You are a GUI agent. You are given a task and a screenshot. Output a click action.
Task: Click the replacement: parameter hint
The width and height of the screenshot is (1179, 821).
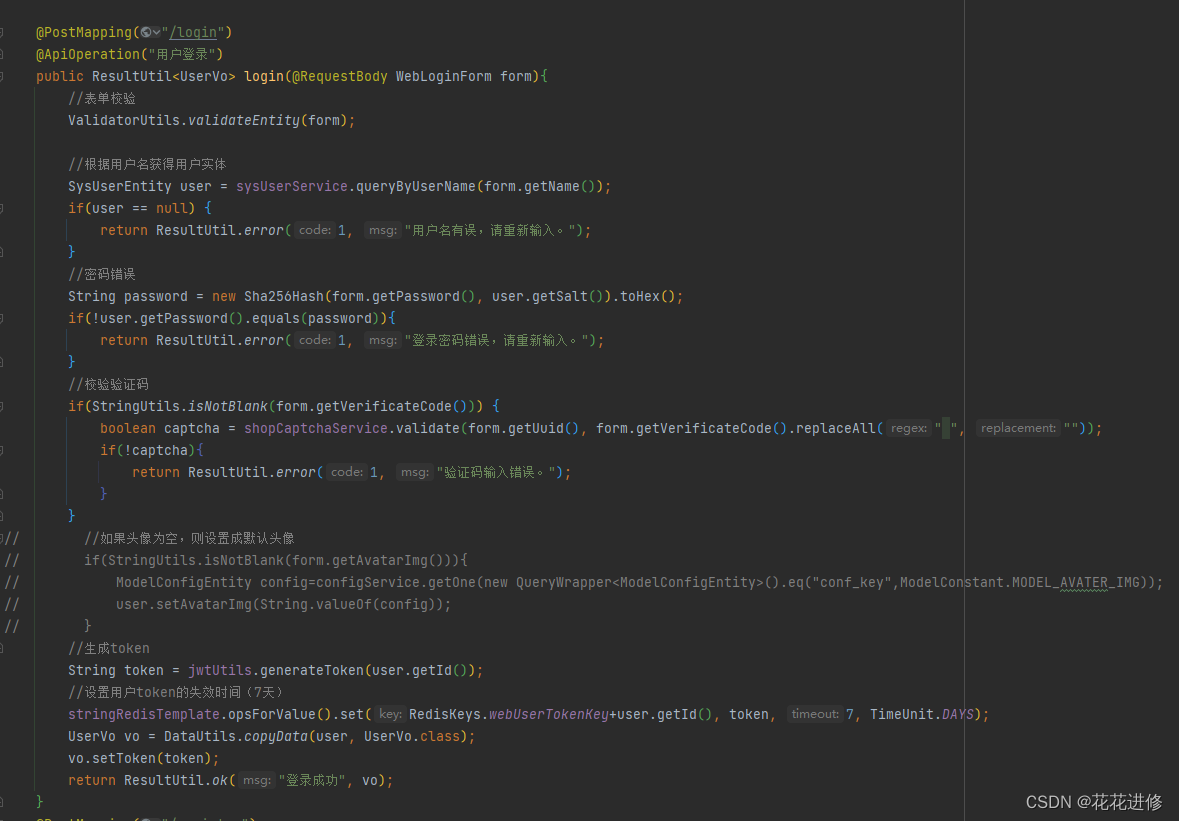click(1018, 428)
